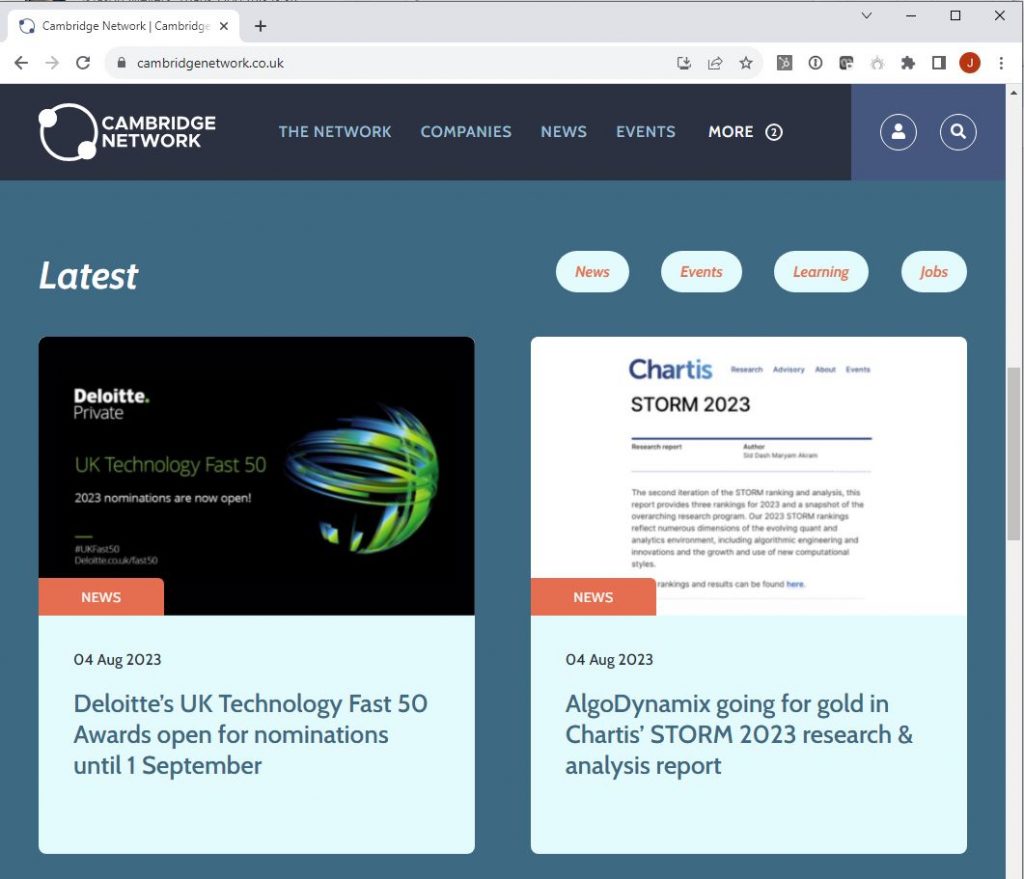Filter Latest by News pill

(x=592, y=272)
